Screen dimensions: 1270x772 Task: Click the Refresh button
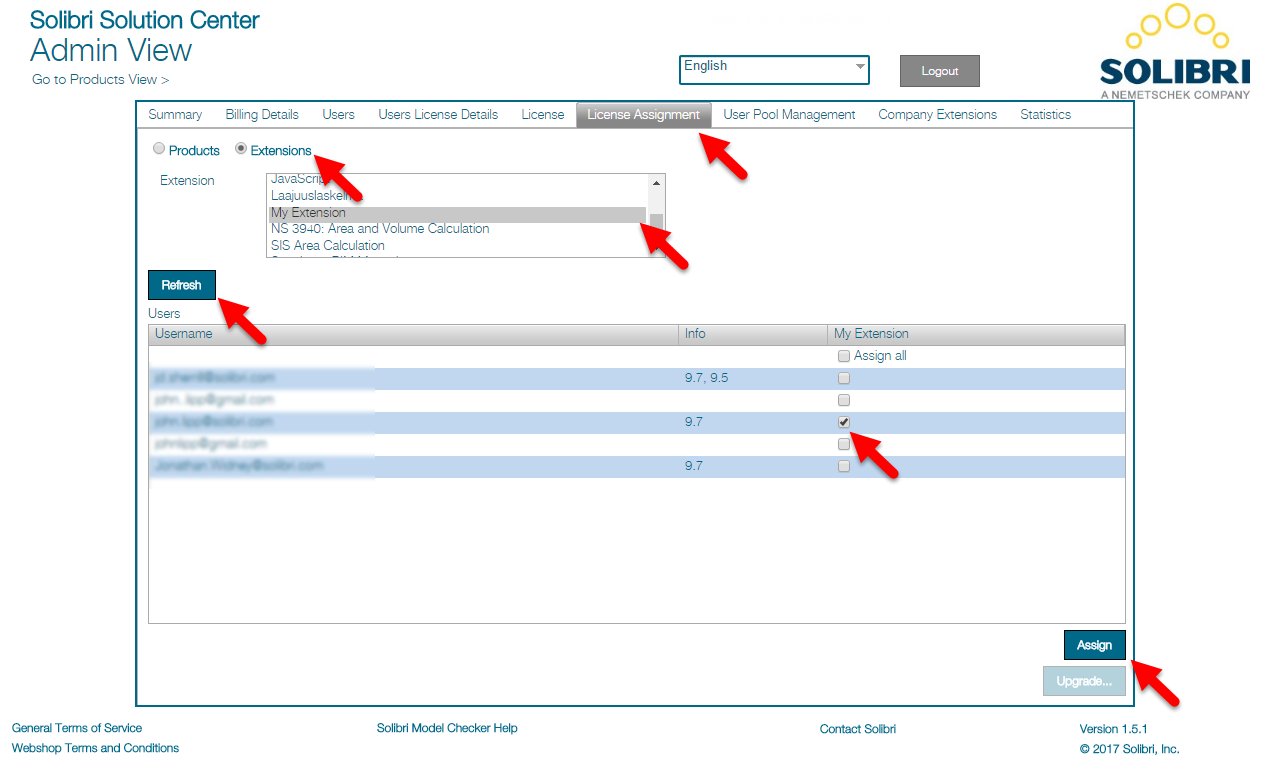(182, 284)
